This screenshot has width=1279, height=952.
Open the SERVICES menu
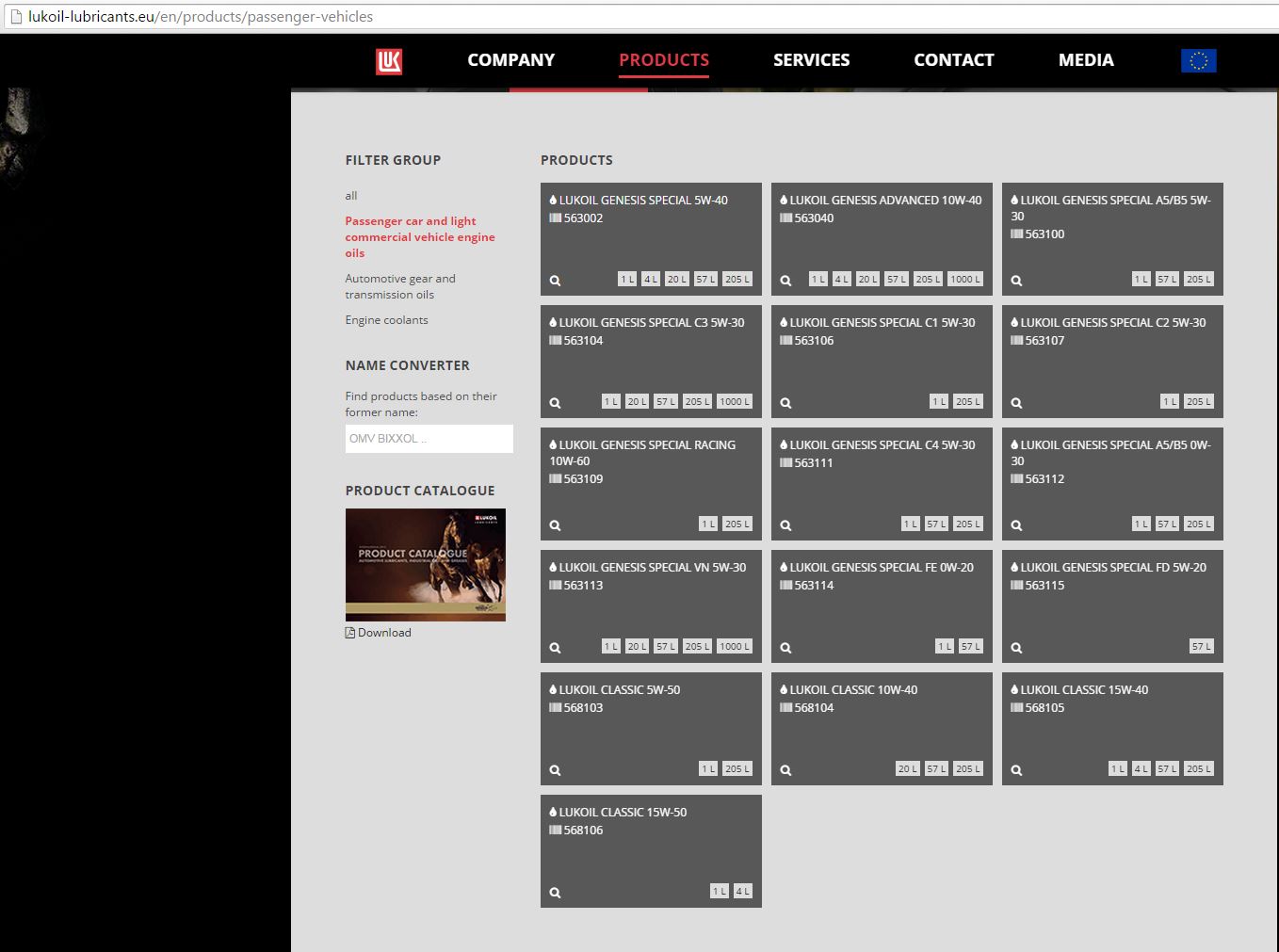[x=812, y=60]
